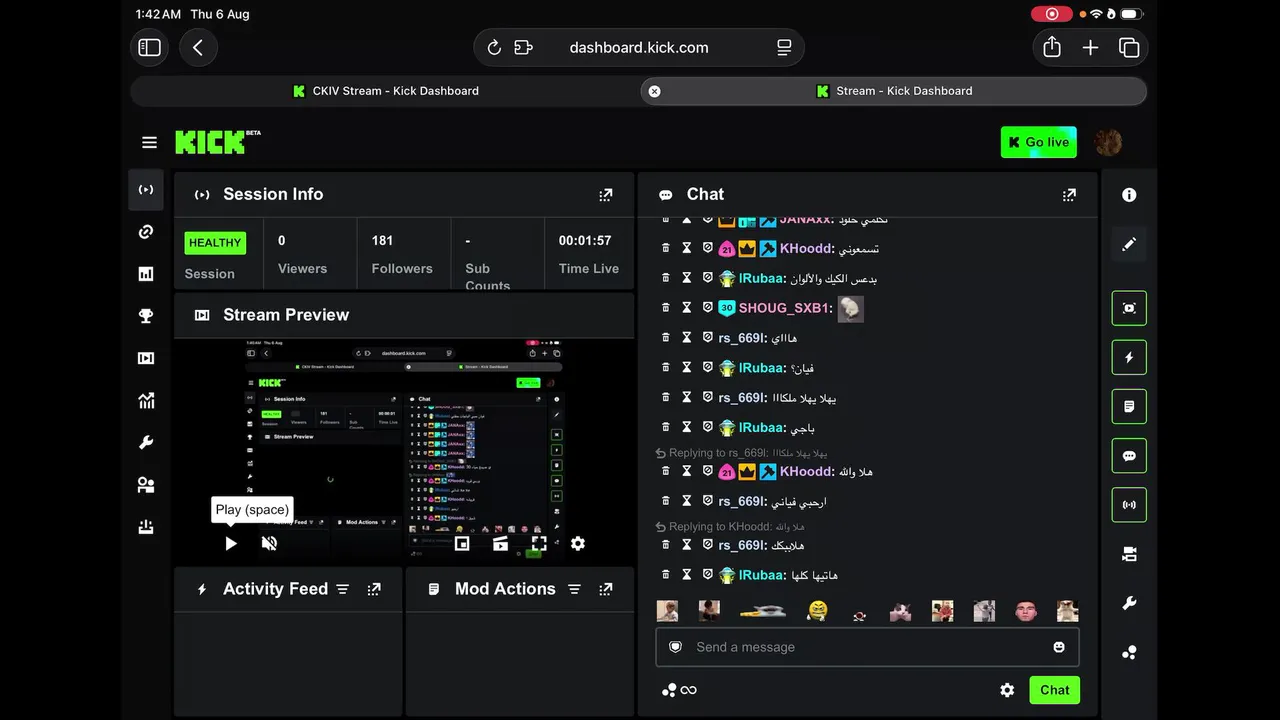Screen dimensions: 1280x720
Task: Pop out the Activity Feed panel
Action: (374, 590)
